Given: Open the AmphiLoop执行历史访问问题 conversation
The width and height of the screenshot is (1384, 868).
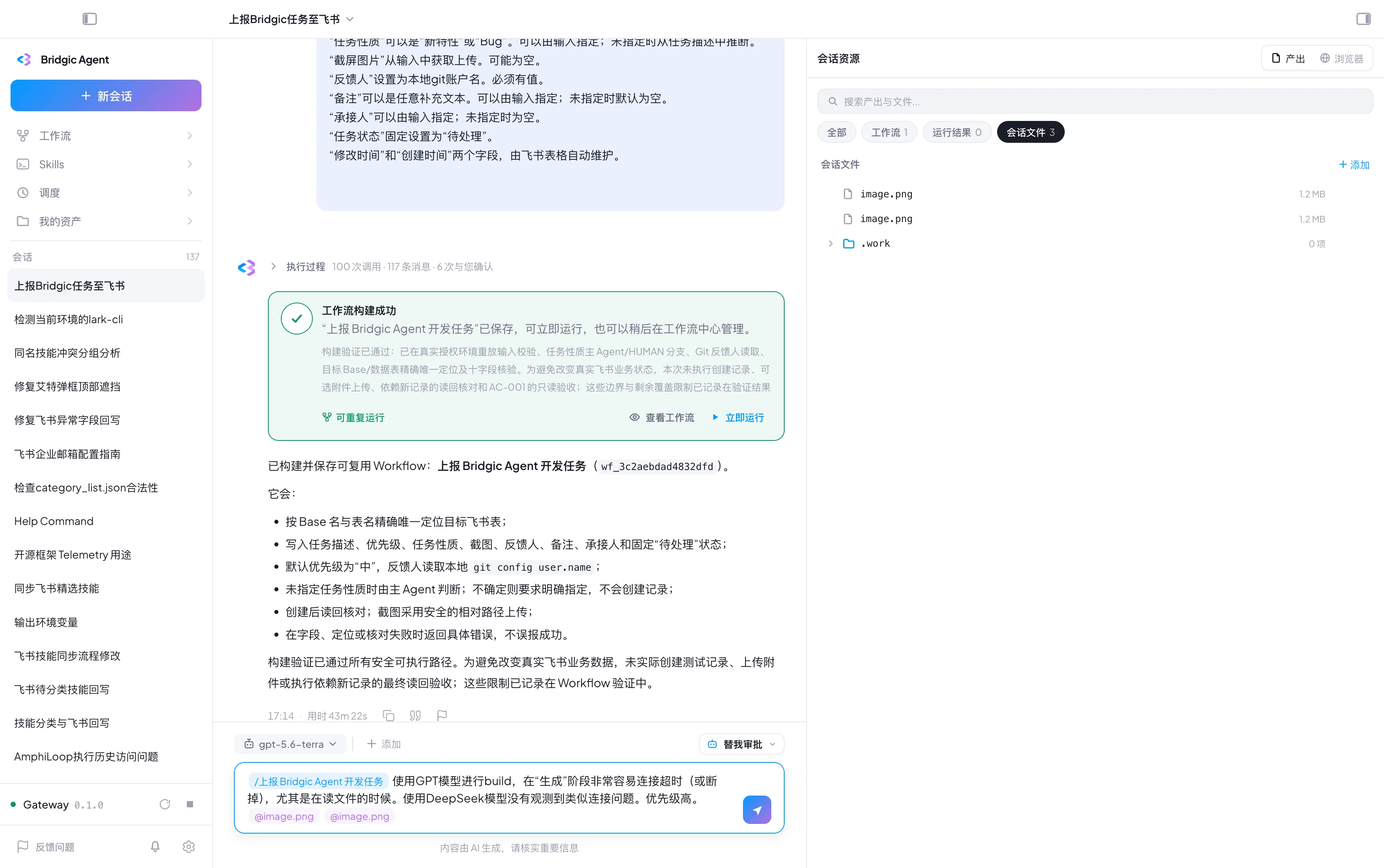Looking at the screenshot, I should [106, 757].
